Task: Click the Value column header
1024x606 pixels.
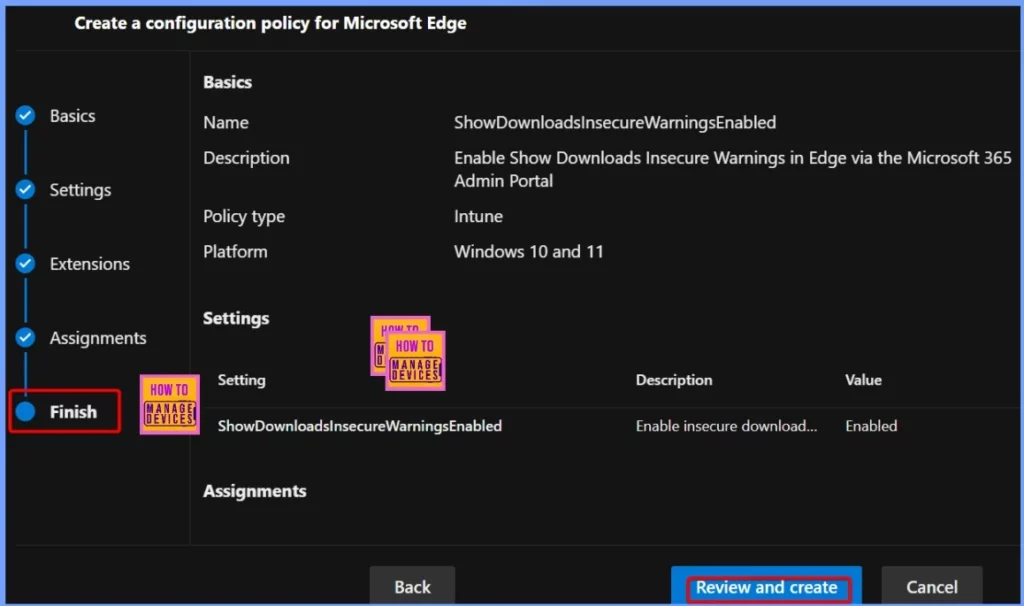Action: click(863, 380)
